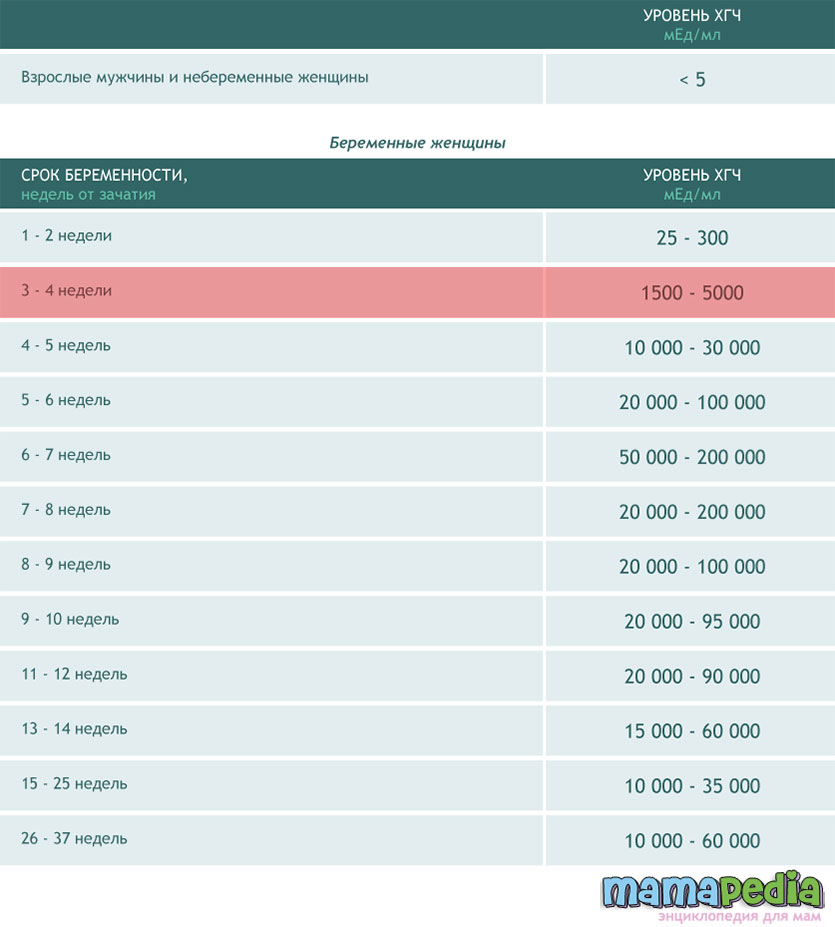
Task: Click the '7 - 8 недель' row label
Action: [x=66, y=510]
